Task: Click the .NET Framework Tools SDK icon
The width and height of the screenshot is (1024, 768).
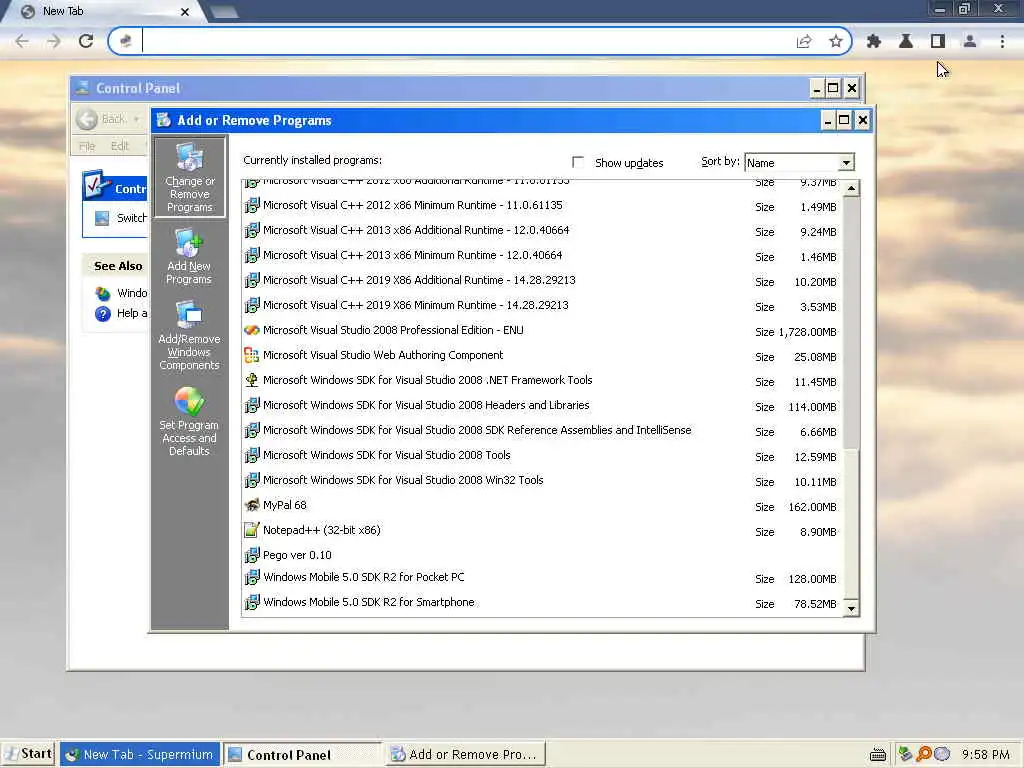Action: pyautogui.click(x=251, y=380)
